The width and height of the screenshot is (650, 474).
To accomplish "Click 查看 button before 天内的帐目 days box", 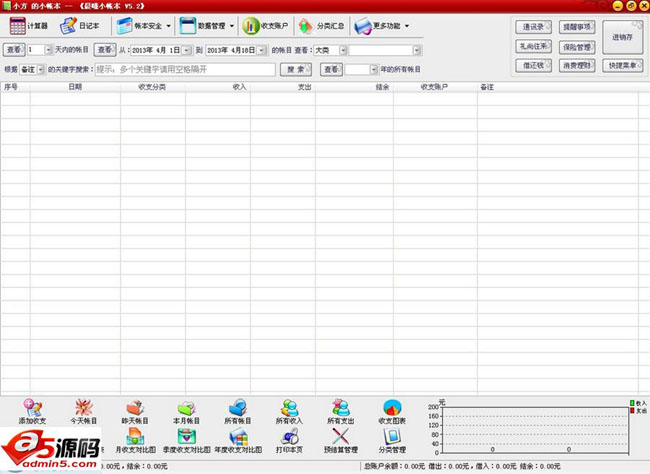I will click(x=14, y=50).
